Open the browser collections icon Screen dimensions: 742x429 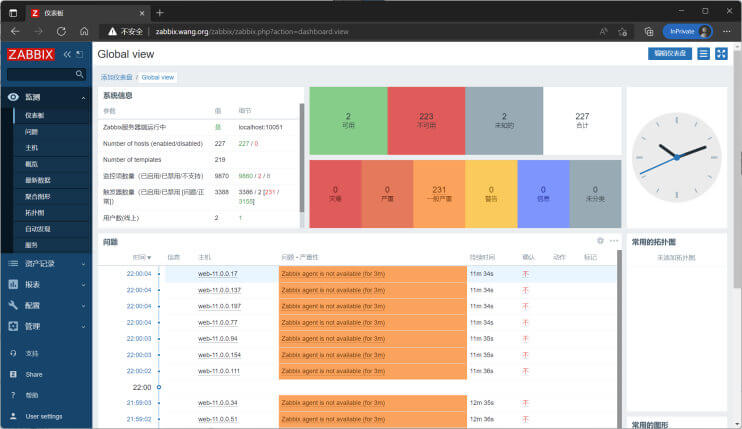[x=649, y=32]
